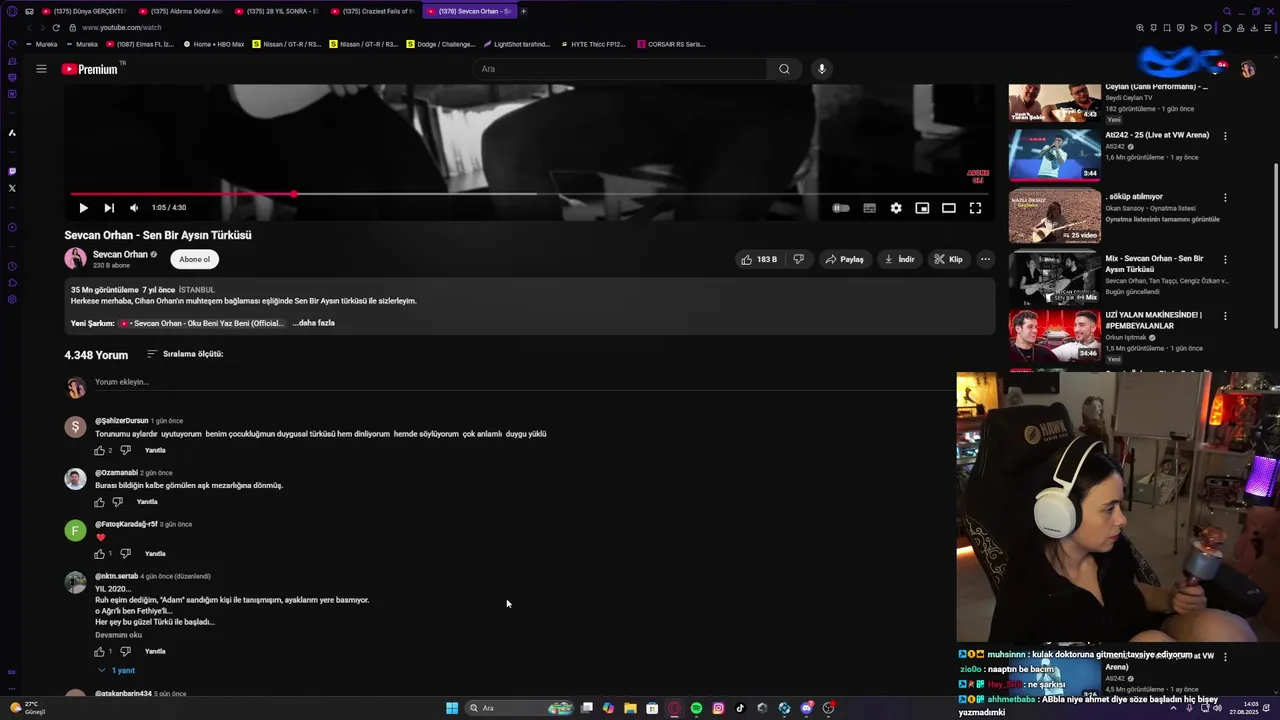Like the @FatoşKaradağ comment

99,553
